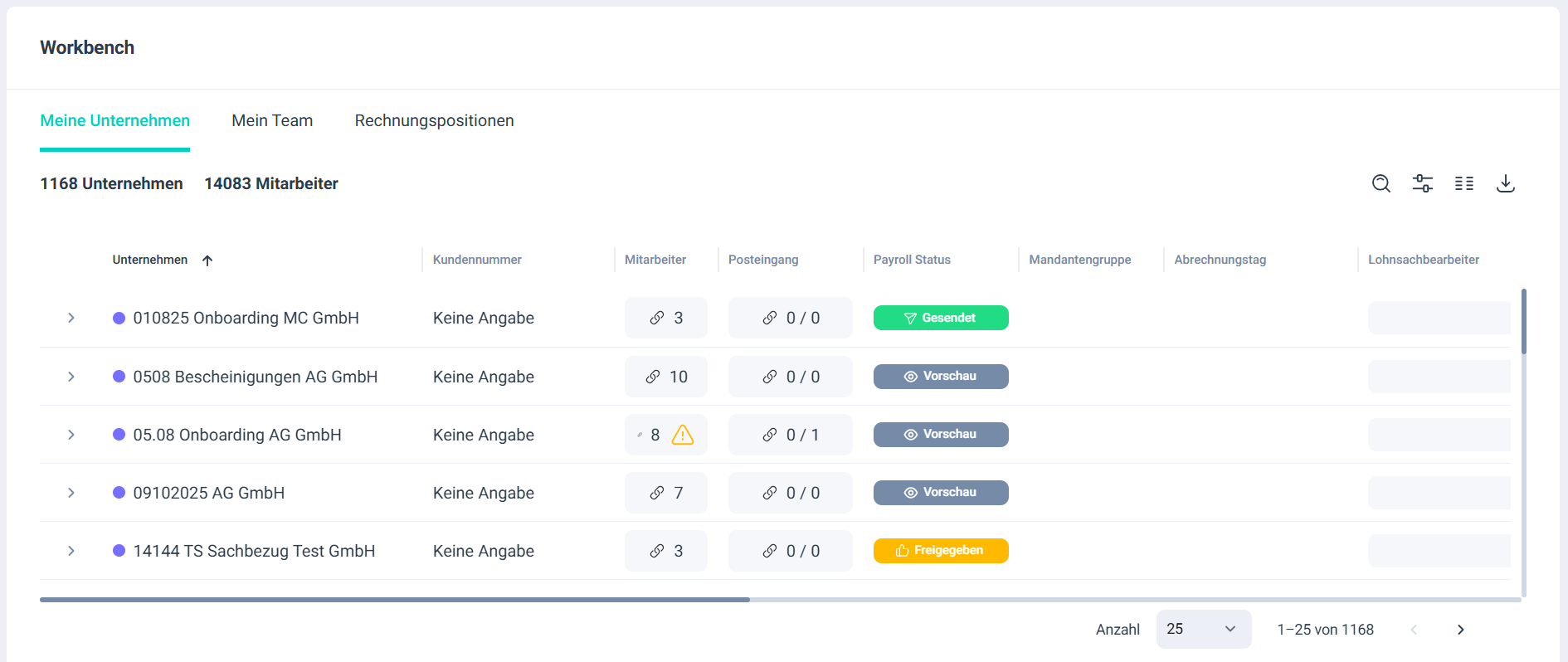Switch to the Rechnungspositionen tab
Image resolution: width=1568 pixels, height=662 pixels.
click(434, 120)
